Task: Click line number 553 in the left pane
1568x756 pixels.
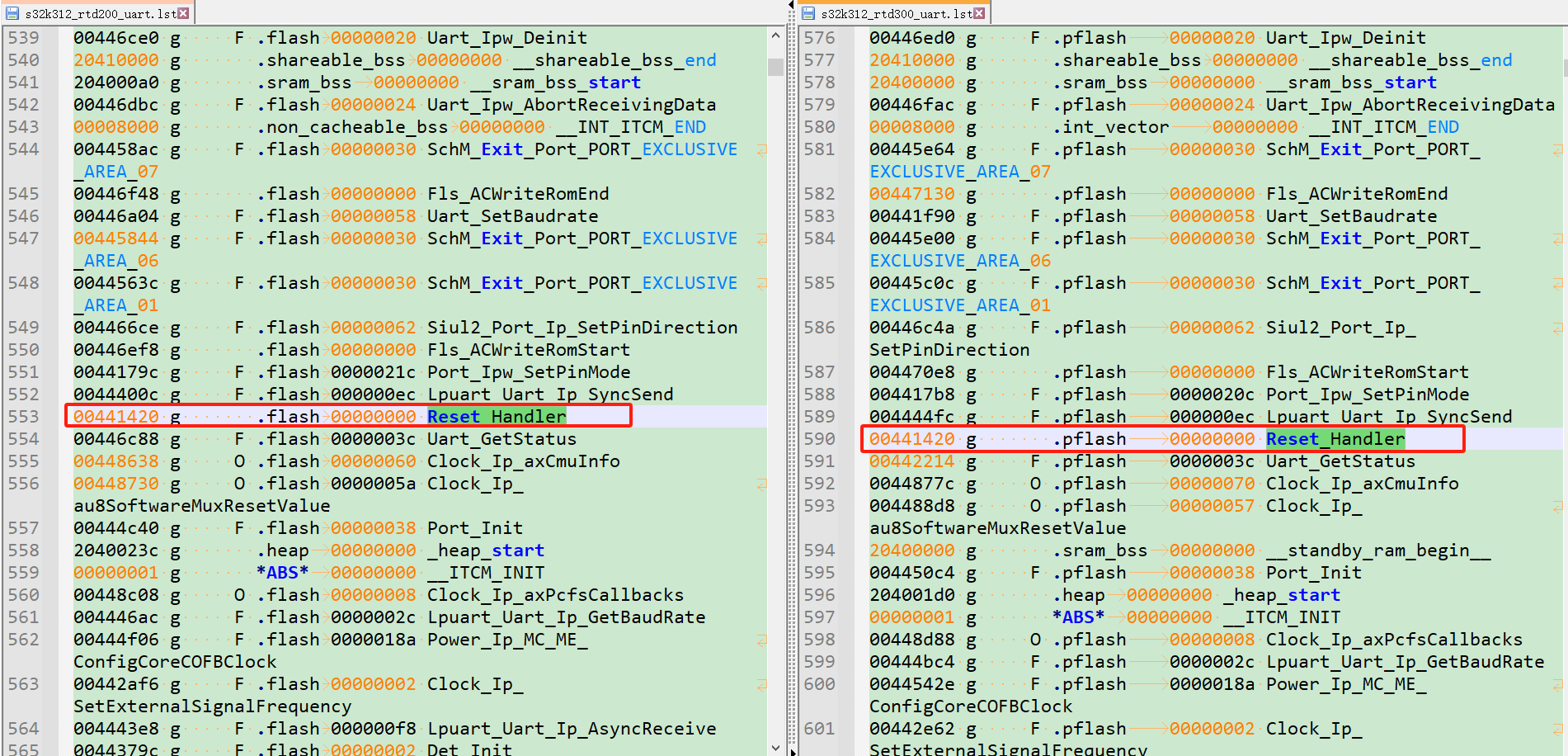Action: pyautogui.click(x=25, y=416)
